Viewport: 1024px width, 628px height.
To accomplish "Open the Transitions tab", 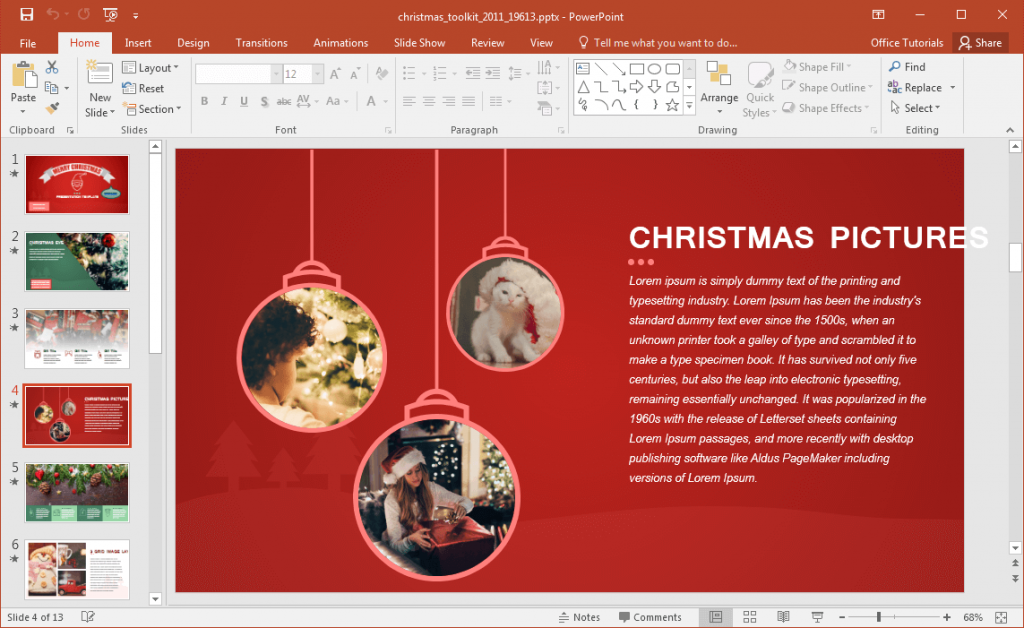I will point(261,42).
